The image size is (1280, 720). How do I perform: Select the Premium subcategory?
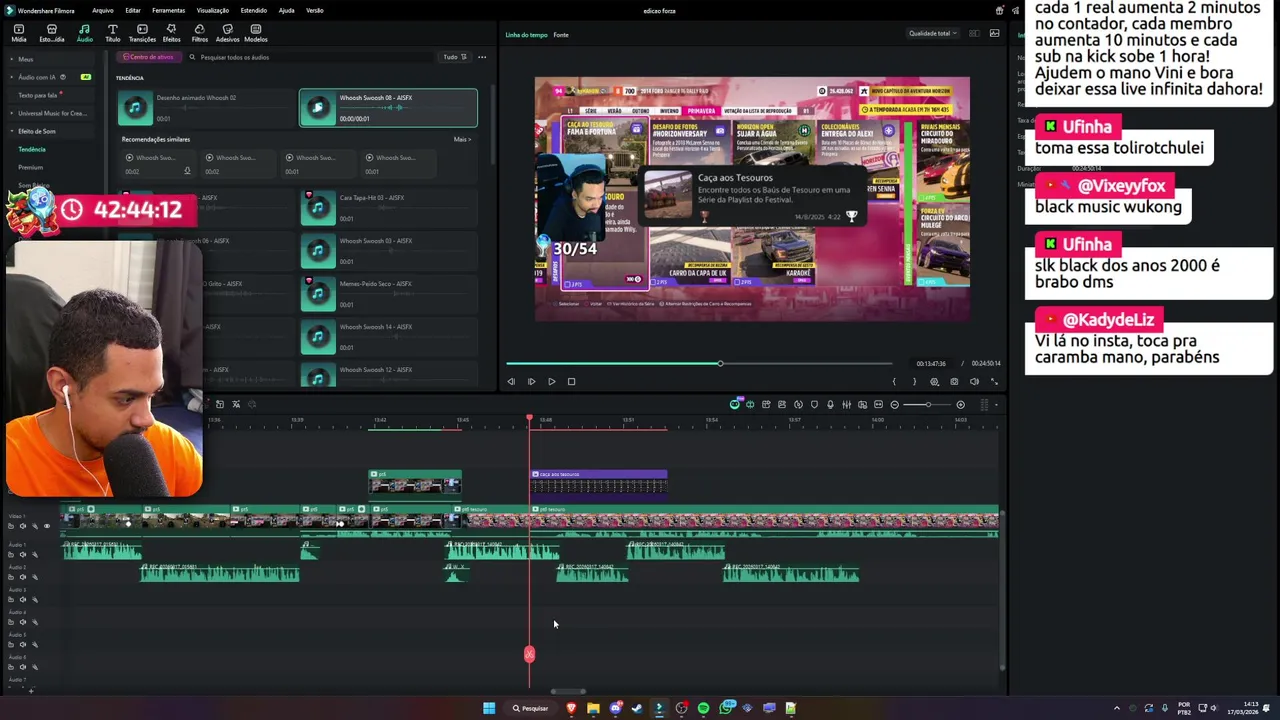point(31,167)
